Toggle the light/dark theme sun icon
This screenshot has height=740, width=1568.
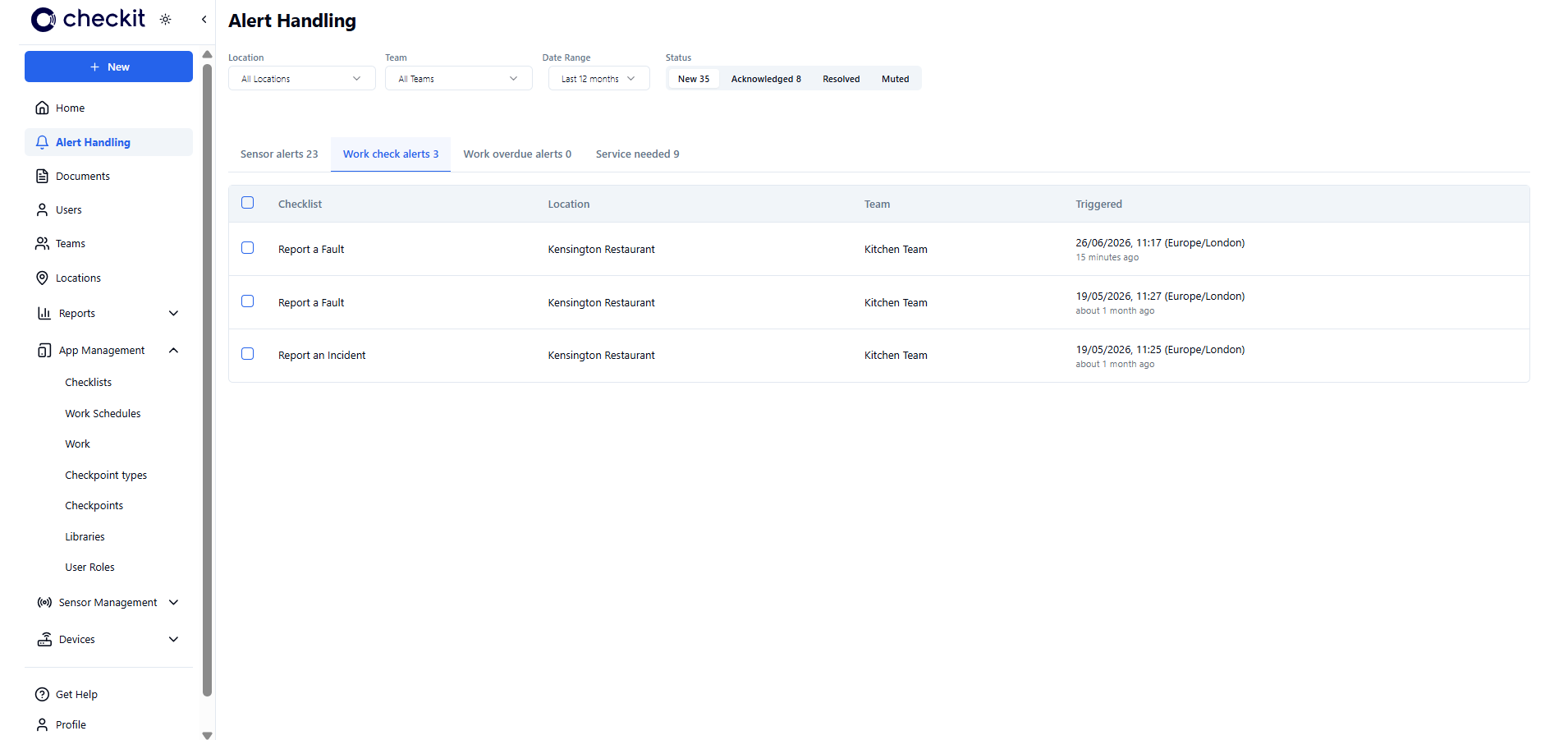click(166, 20)
